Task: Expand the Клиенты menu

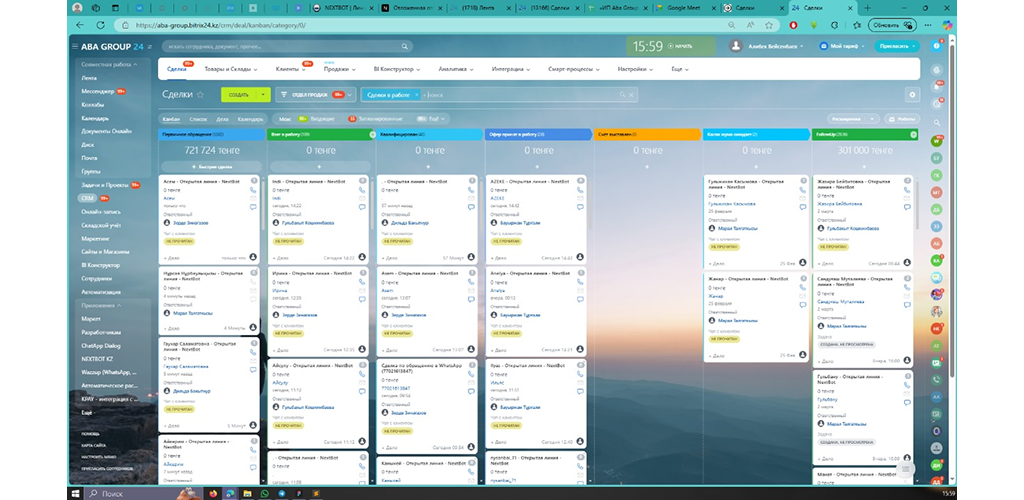Action: 289,69
